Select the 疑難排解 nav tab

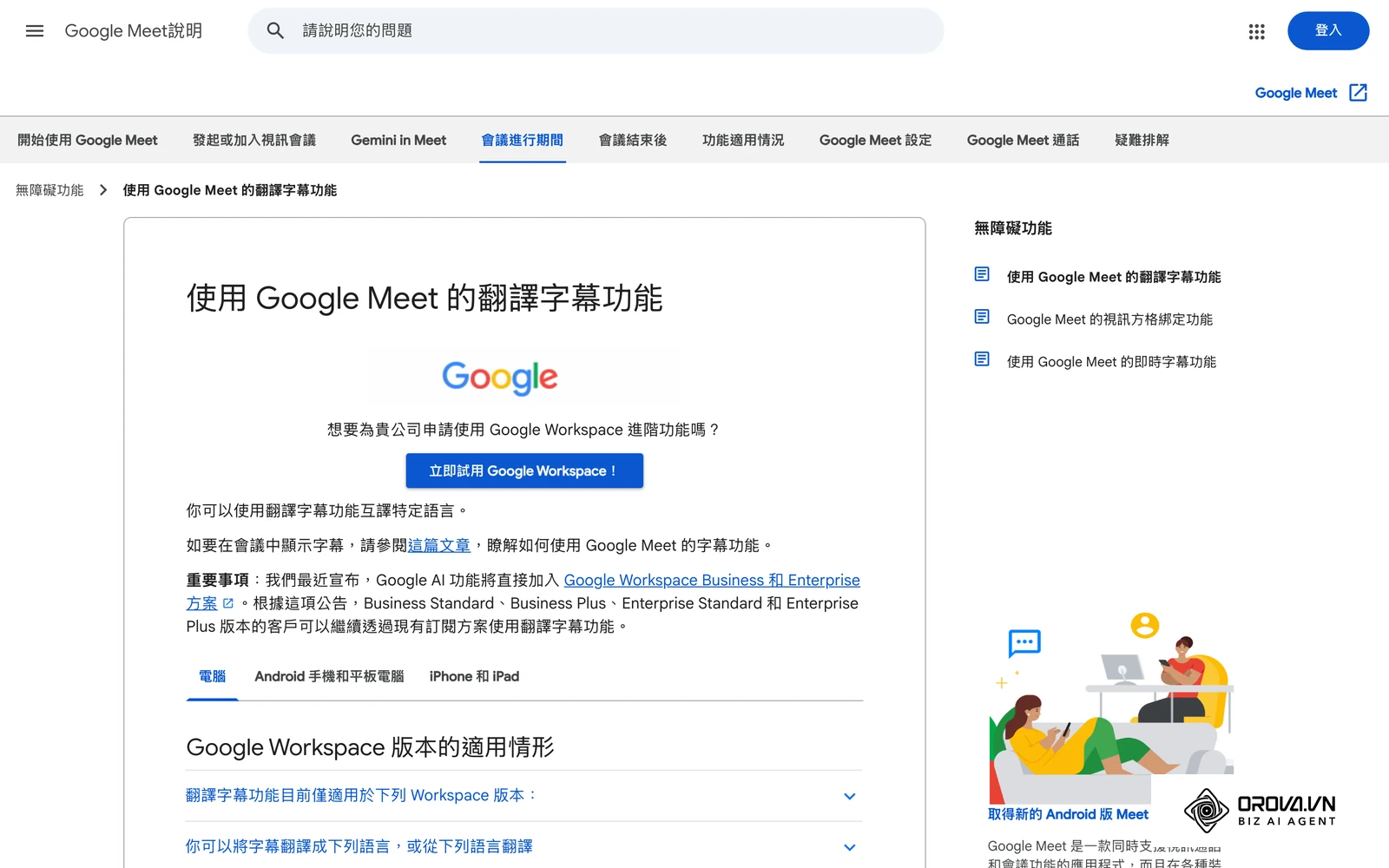pos(1142,140)
